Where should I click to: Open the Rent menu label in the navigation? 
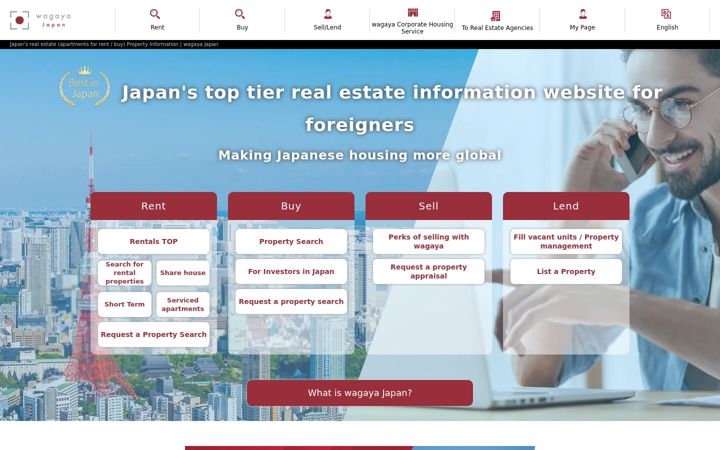[157, 28]
